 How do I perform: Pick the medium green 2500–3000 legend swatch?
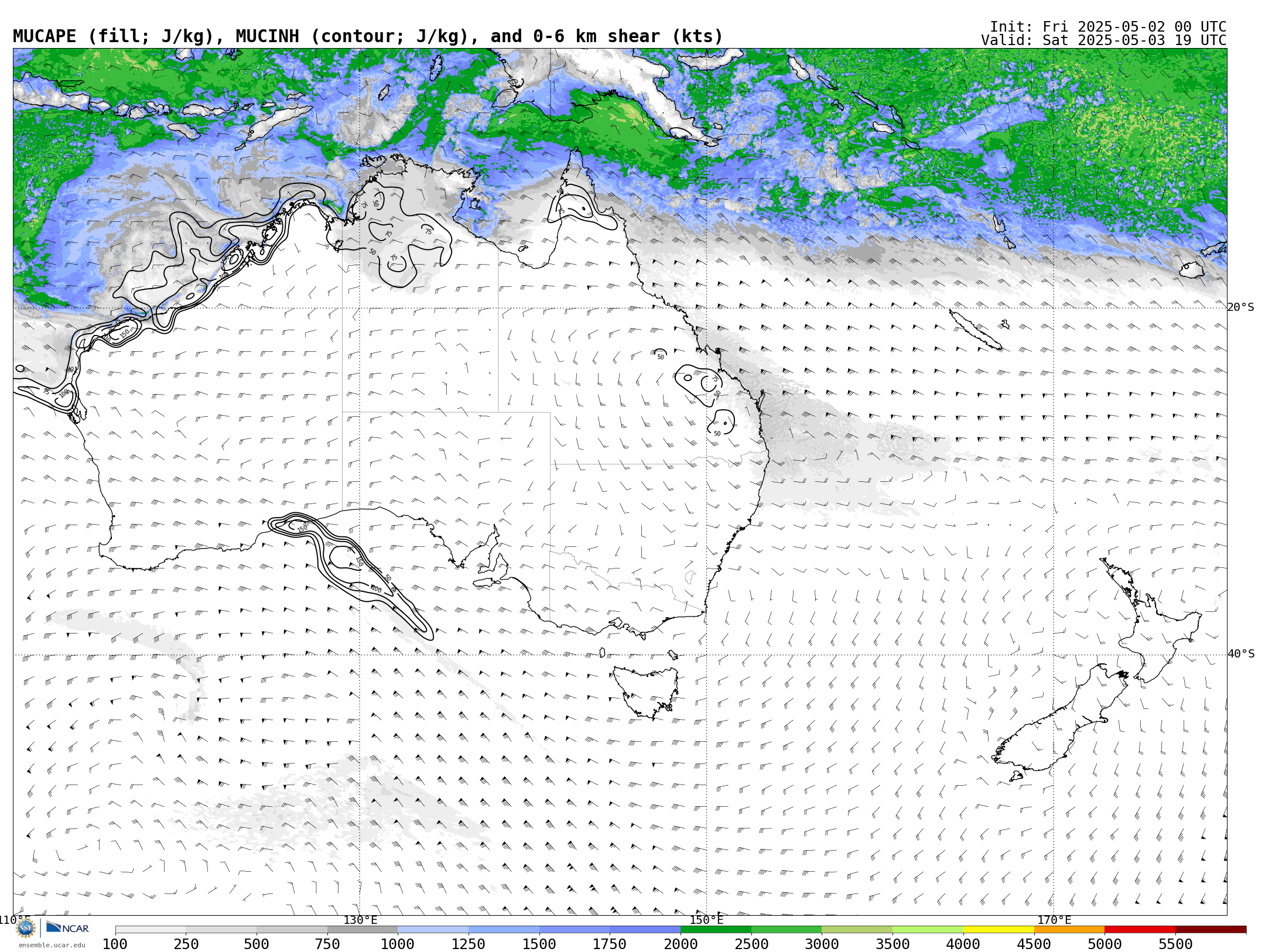click(787, 930)
